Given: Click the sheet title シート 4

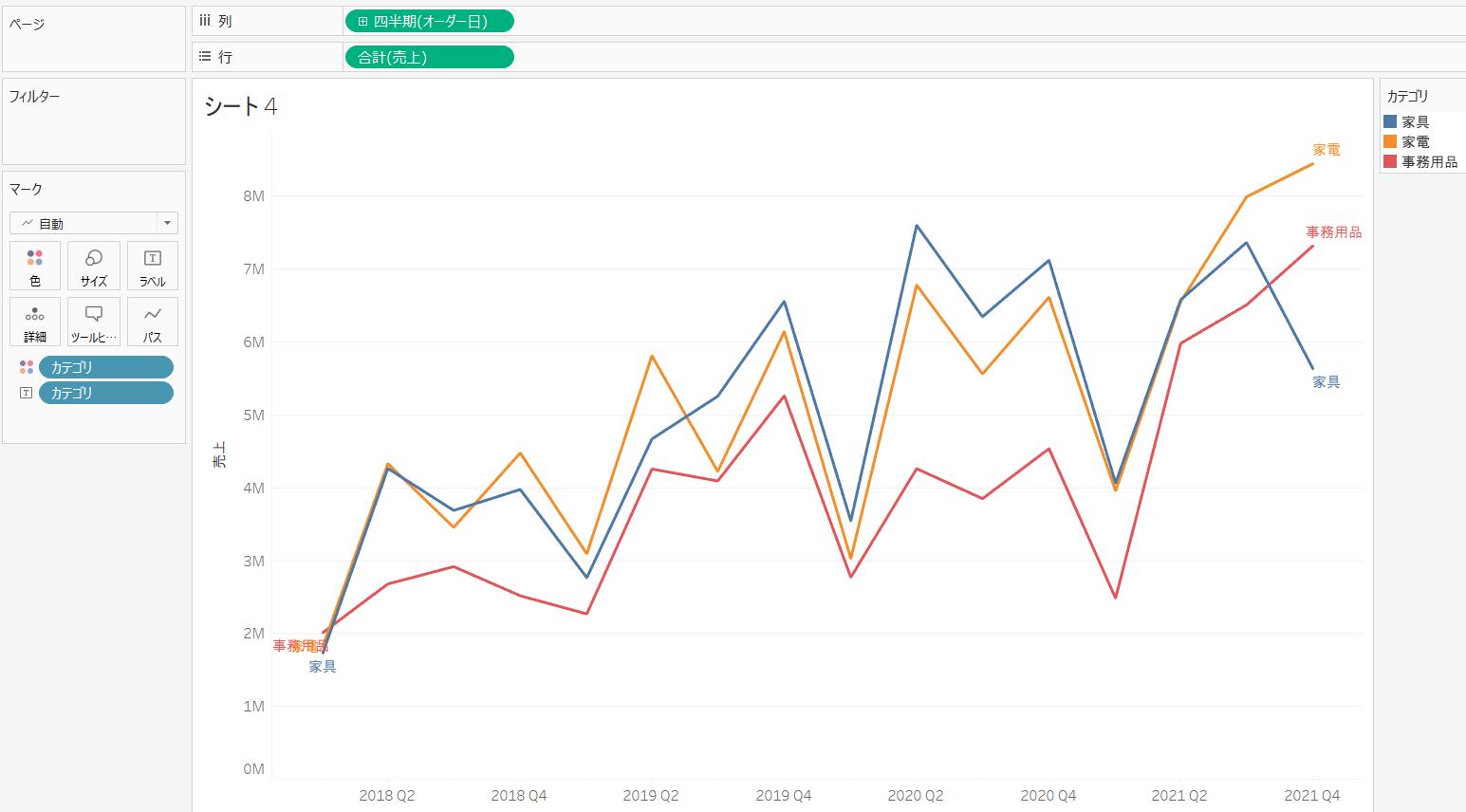Looking at the screenshot, I should tap(241, 106).
